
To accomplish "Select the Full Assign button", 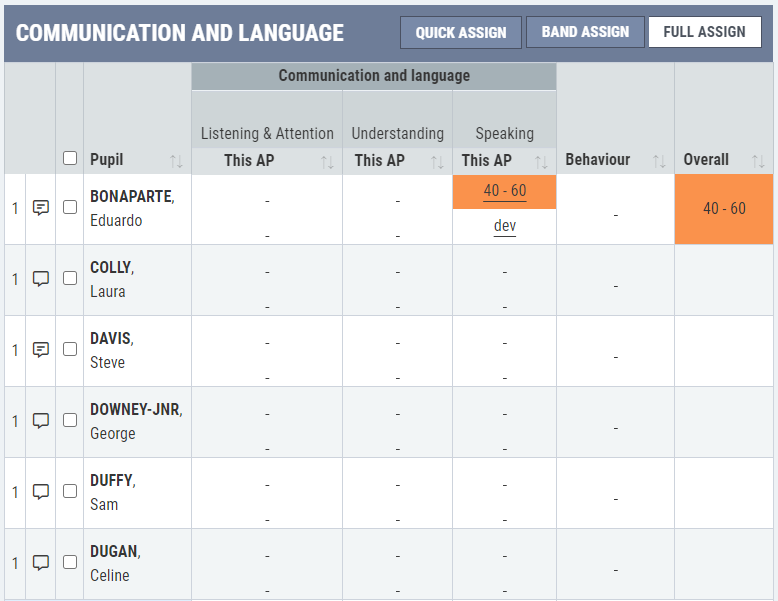I will tap(705, 32).
